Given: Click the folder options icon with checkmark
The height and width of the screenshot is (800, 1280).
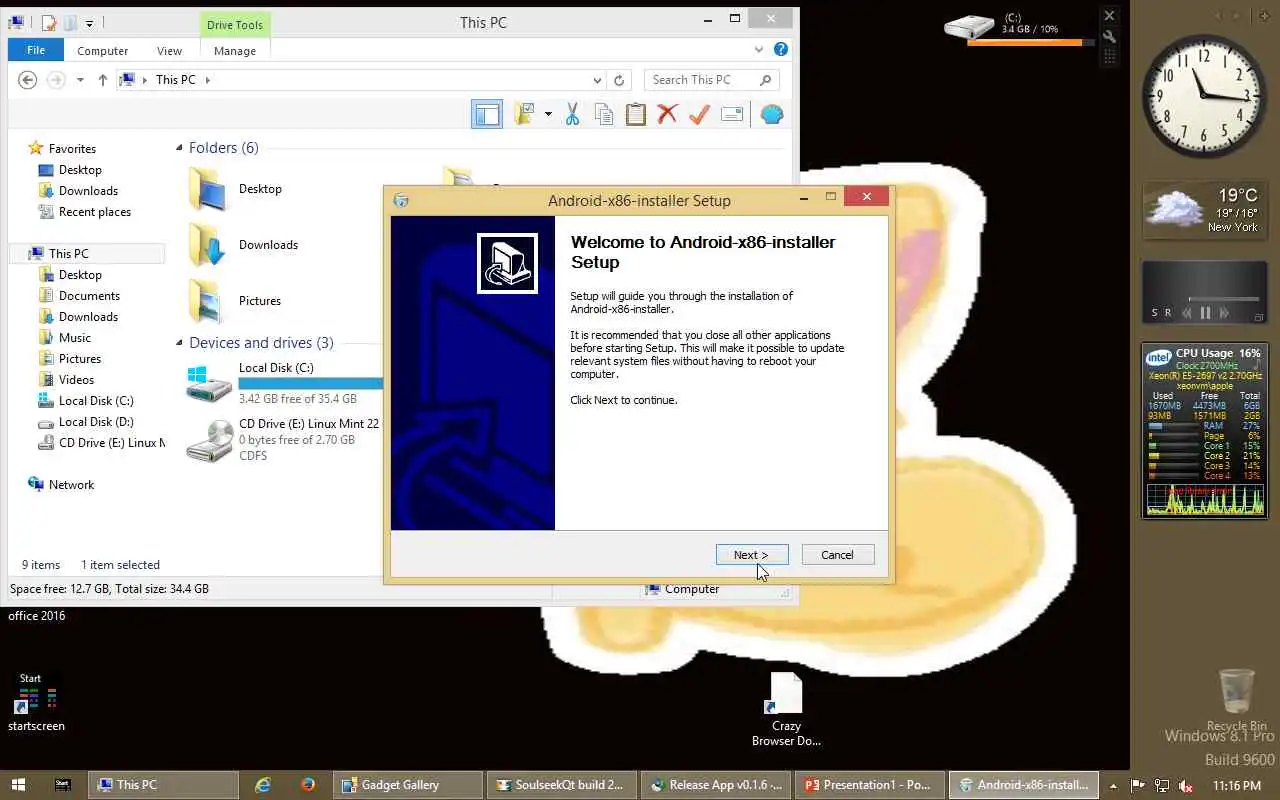Looking at the screenshot, I should point(524,114).
